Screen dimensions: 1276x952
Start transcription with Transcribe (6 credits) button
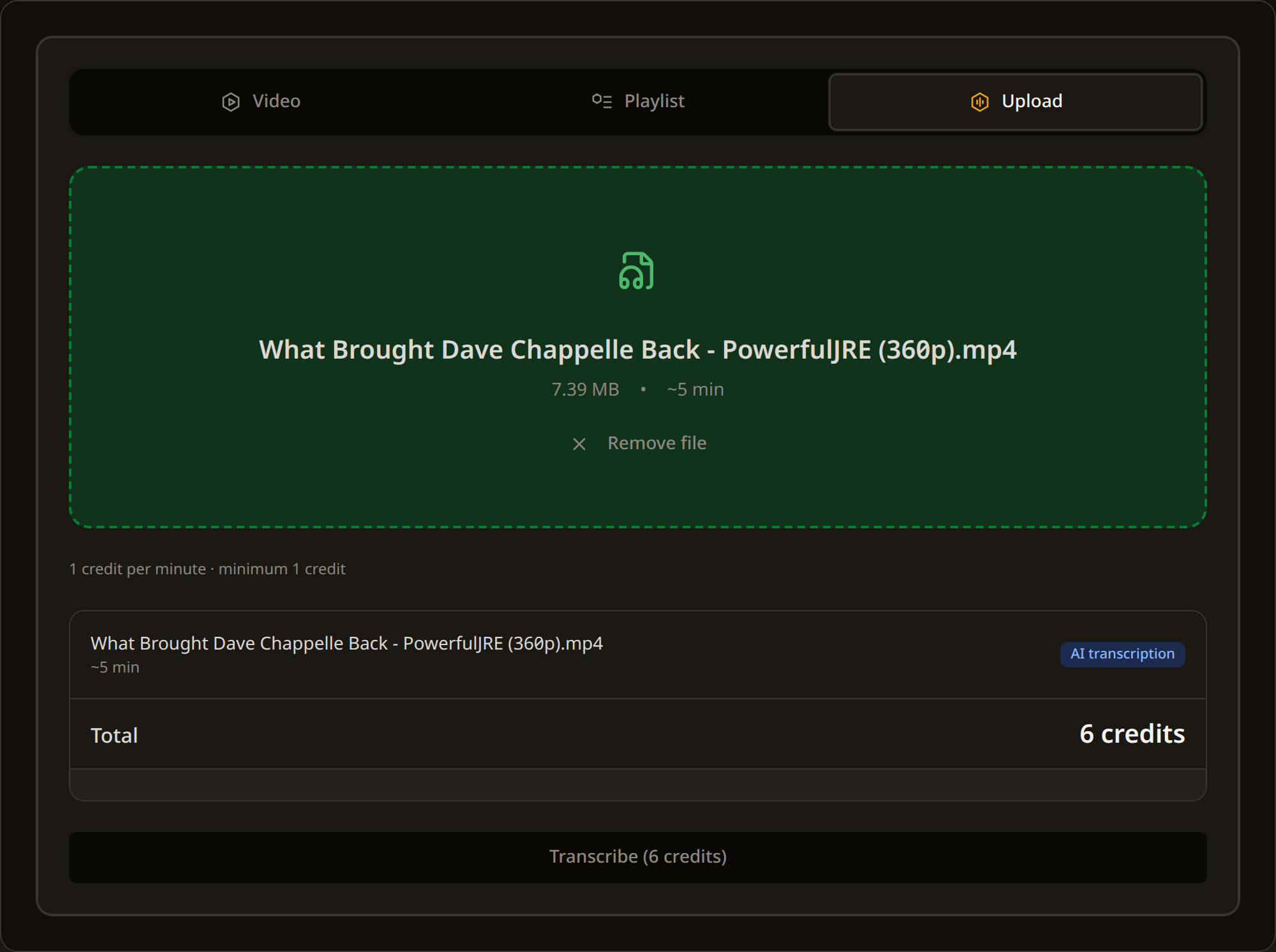(638, 857)
